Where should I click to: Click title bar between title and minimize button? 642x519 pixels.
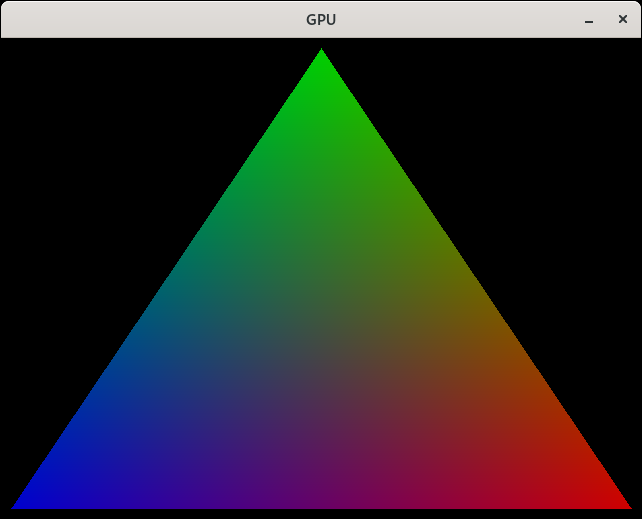click(x=460, y=20)
